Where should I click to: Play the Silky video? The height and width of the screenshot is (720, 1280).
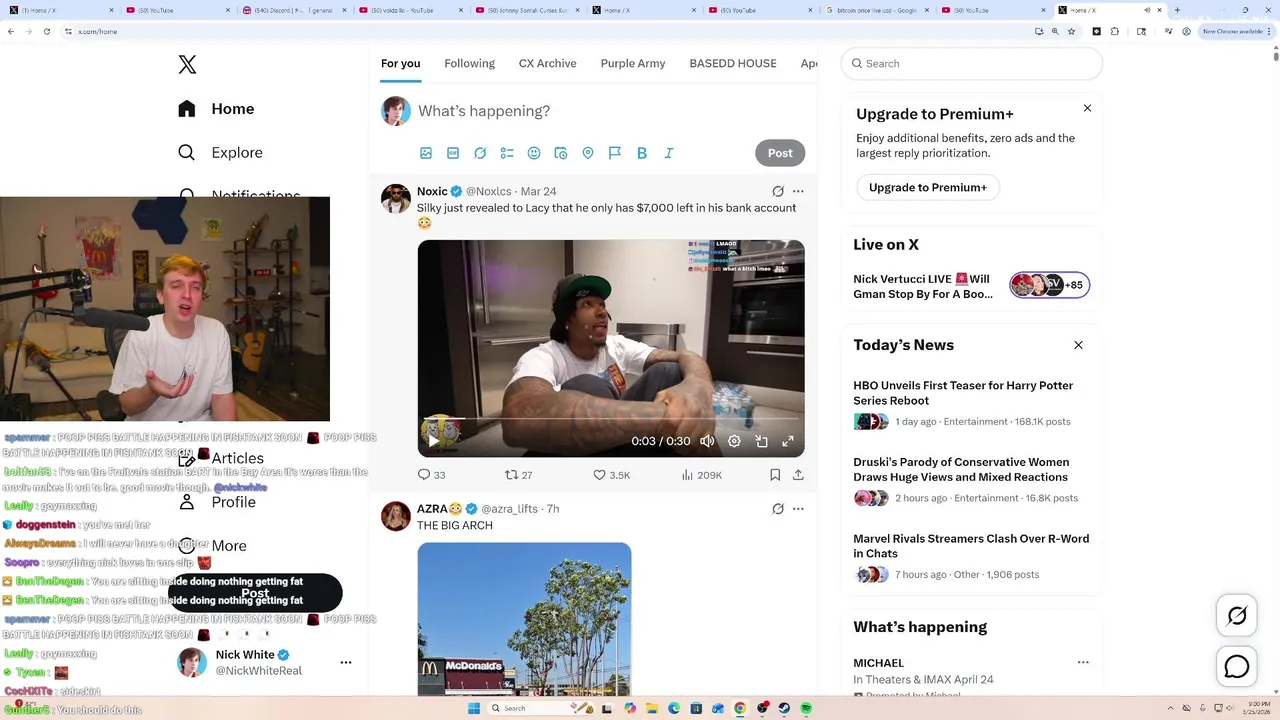(x=434, y=441)
